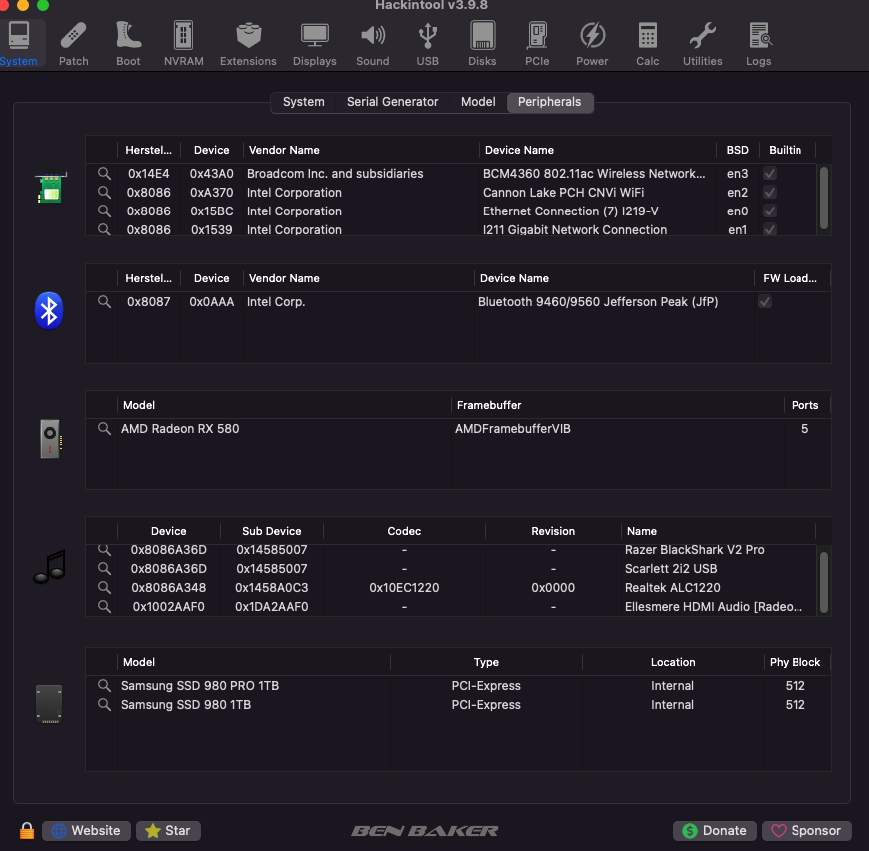Open the NVRAM toolbar section
The height and width of the screenshot is (851, 869).
183,44
